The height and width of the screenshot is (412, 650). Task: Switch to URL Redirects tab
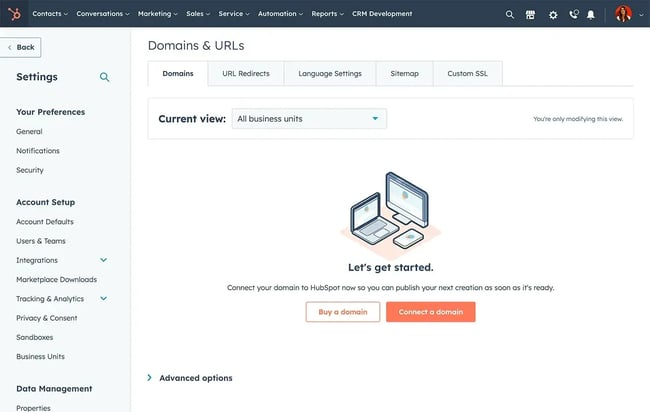click(x=246, y=74)
